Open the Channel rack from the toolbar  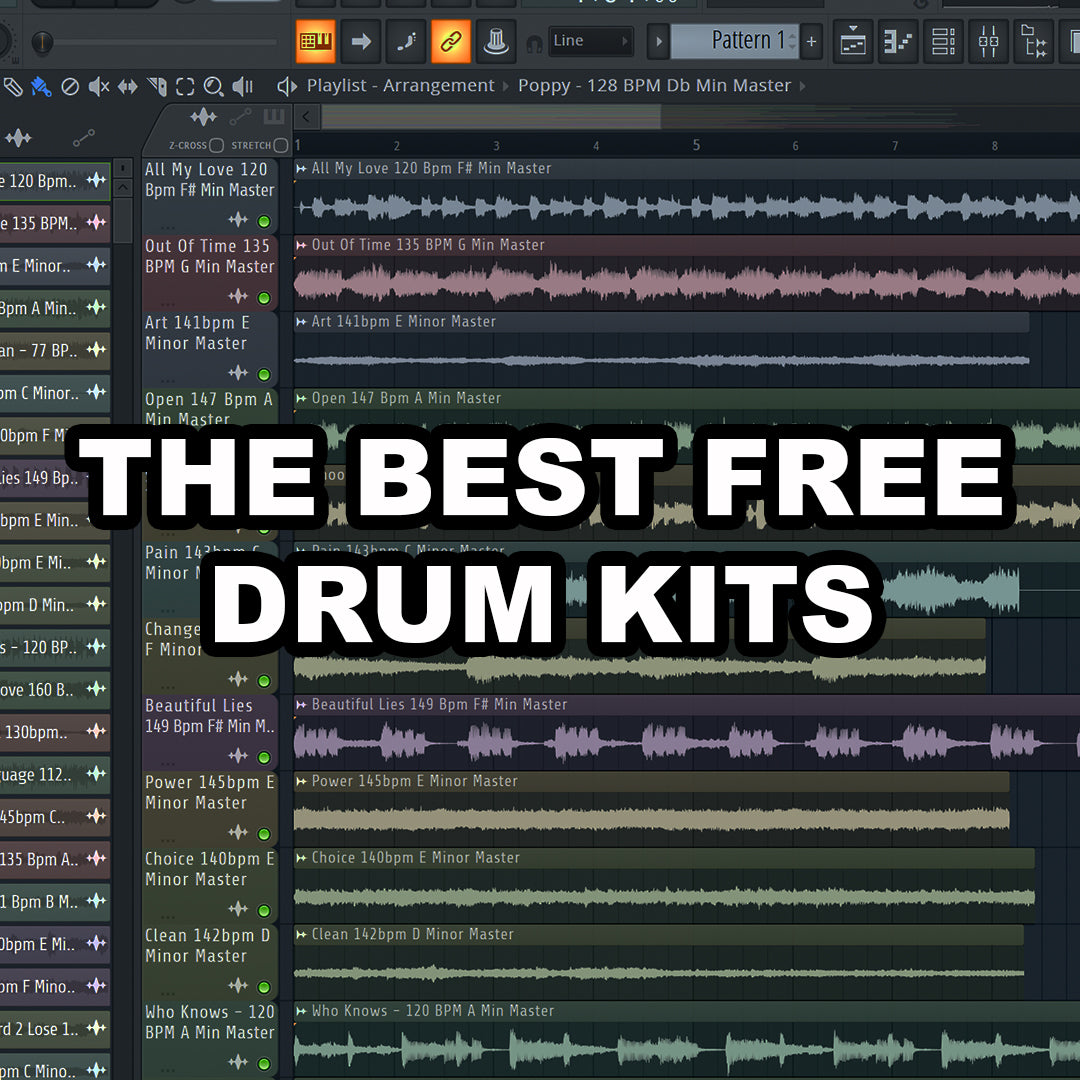[942, 41]
